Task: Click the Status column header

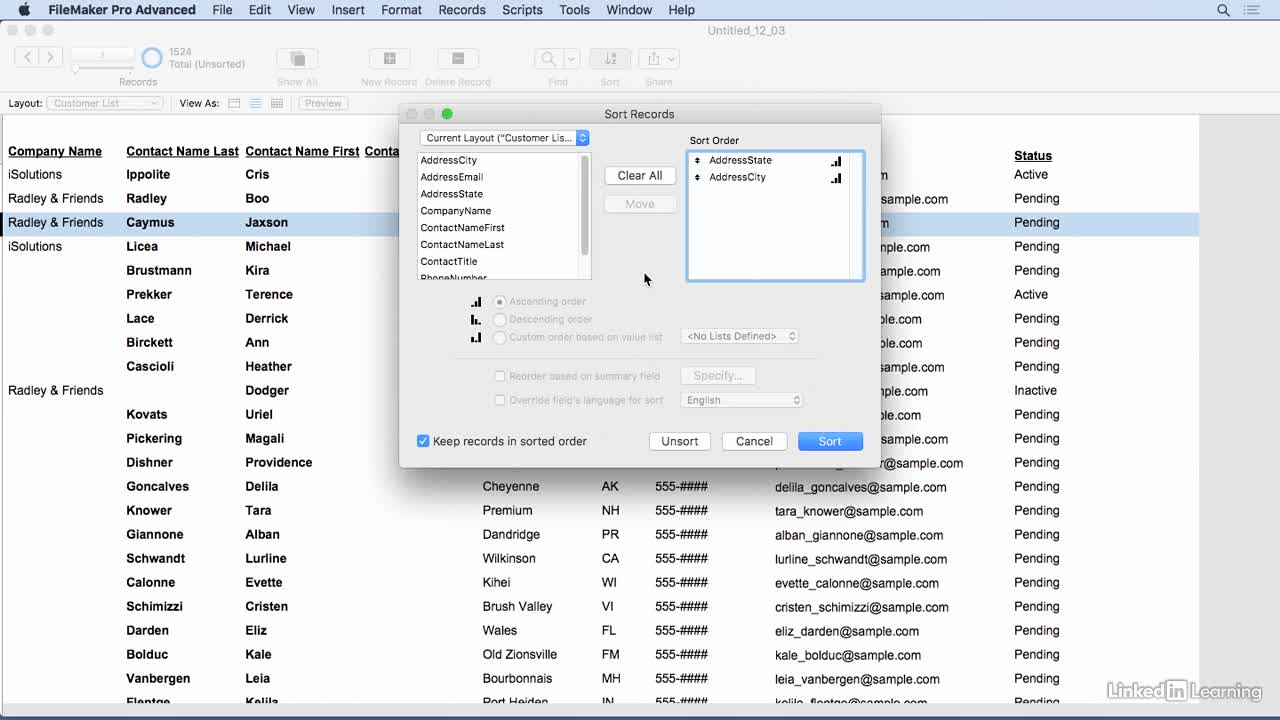Action: click(1033, 156)
